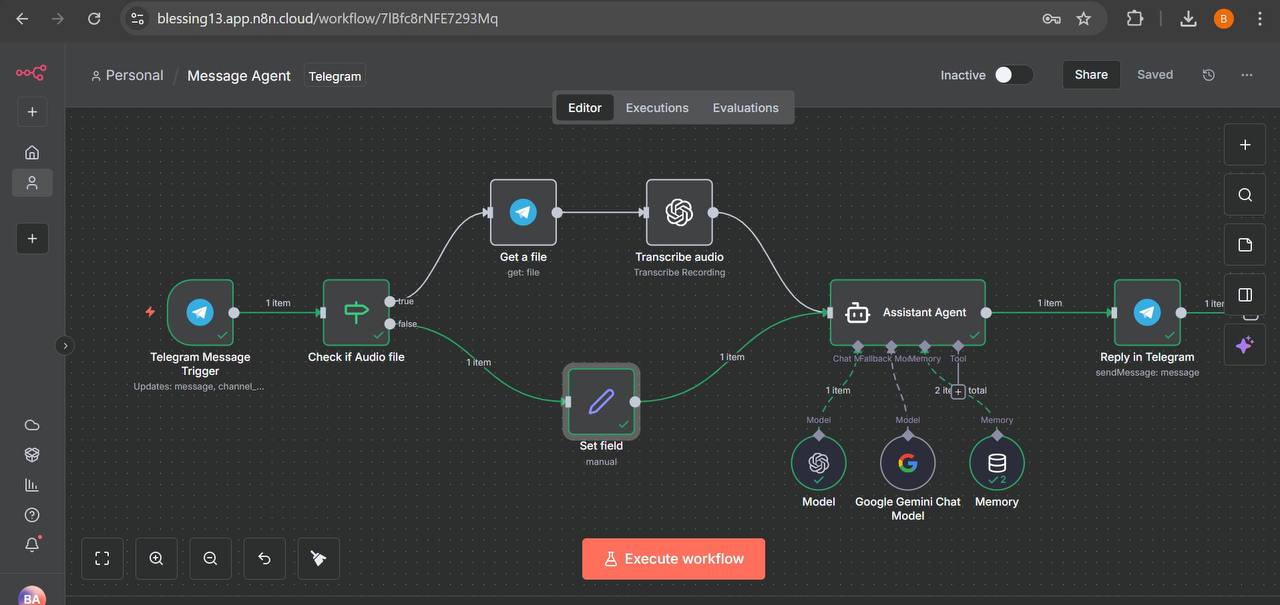Click the Saved status text
The width and height of the screenshot is (1280, 605).
point(1155,75)
